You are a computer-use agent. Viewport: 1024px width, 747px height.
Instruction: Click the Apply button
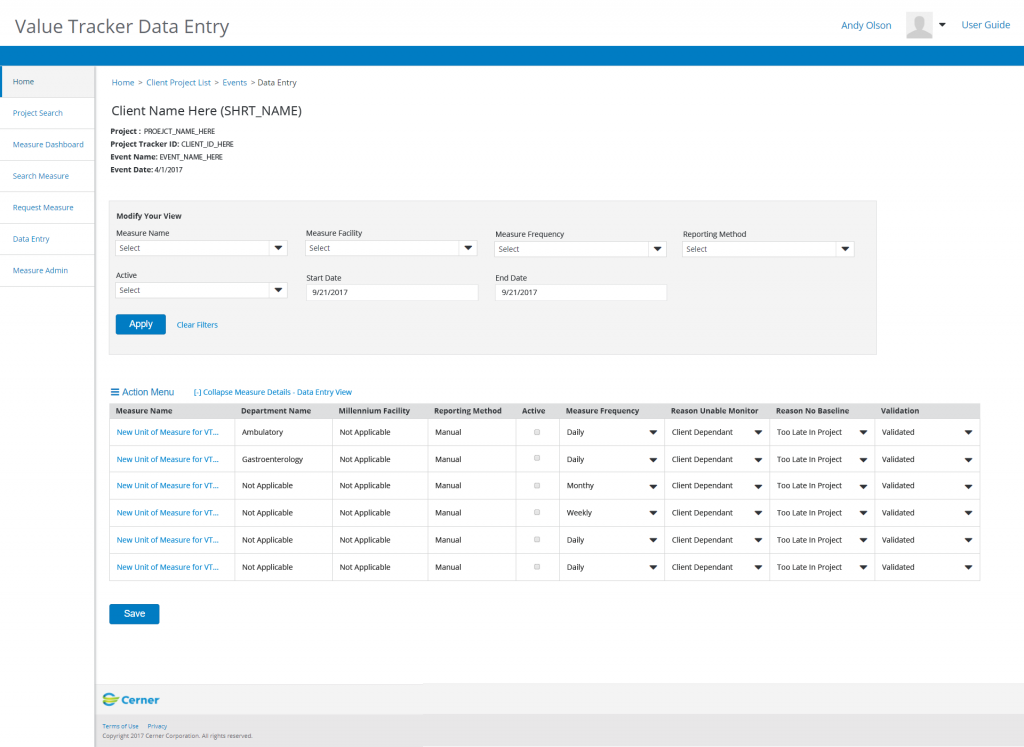140,323
